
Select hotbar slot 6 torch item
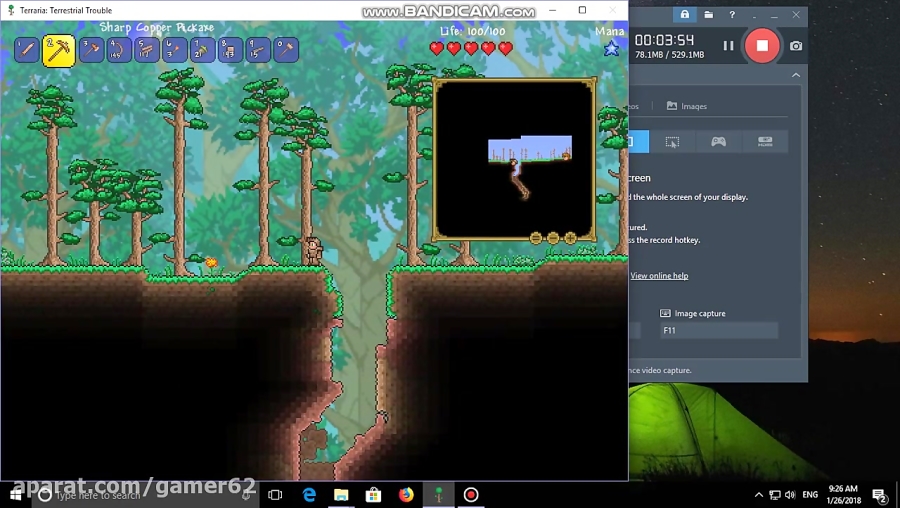[174, 50]
